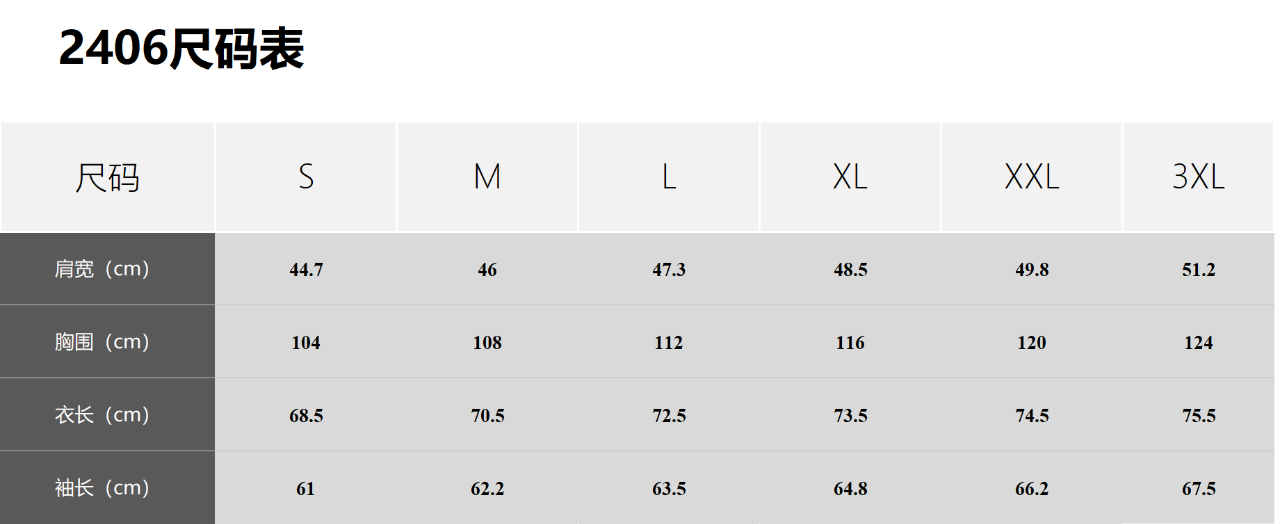This screenshot has width=1280, height=524.
Task: Click chest value 120 under XXL
Action: pyautogui.click(x=1032, y=343)
